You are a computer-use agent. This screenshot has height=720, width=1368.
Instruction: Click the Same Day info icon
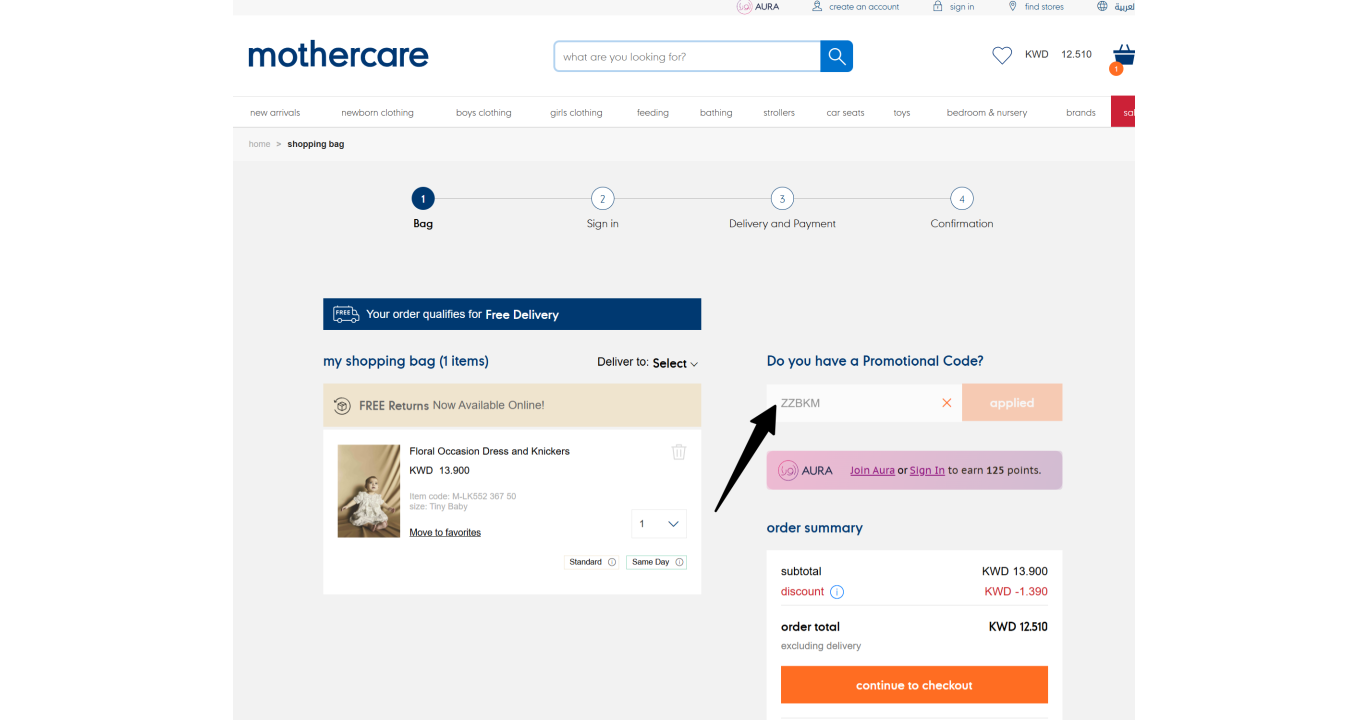click(x=680, y=562)
